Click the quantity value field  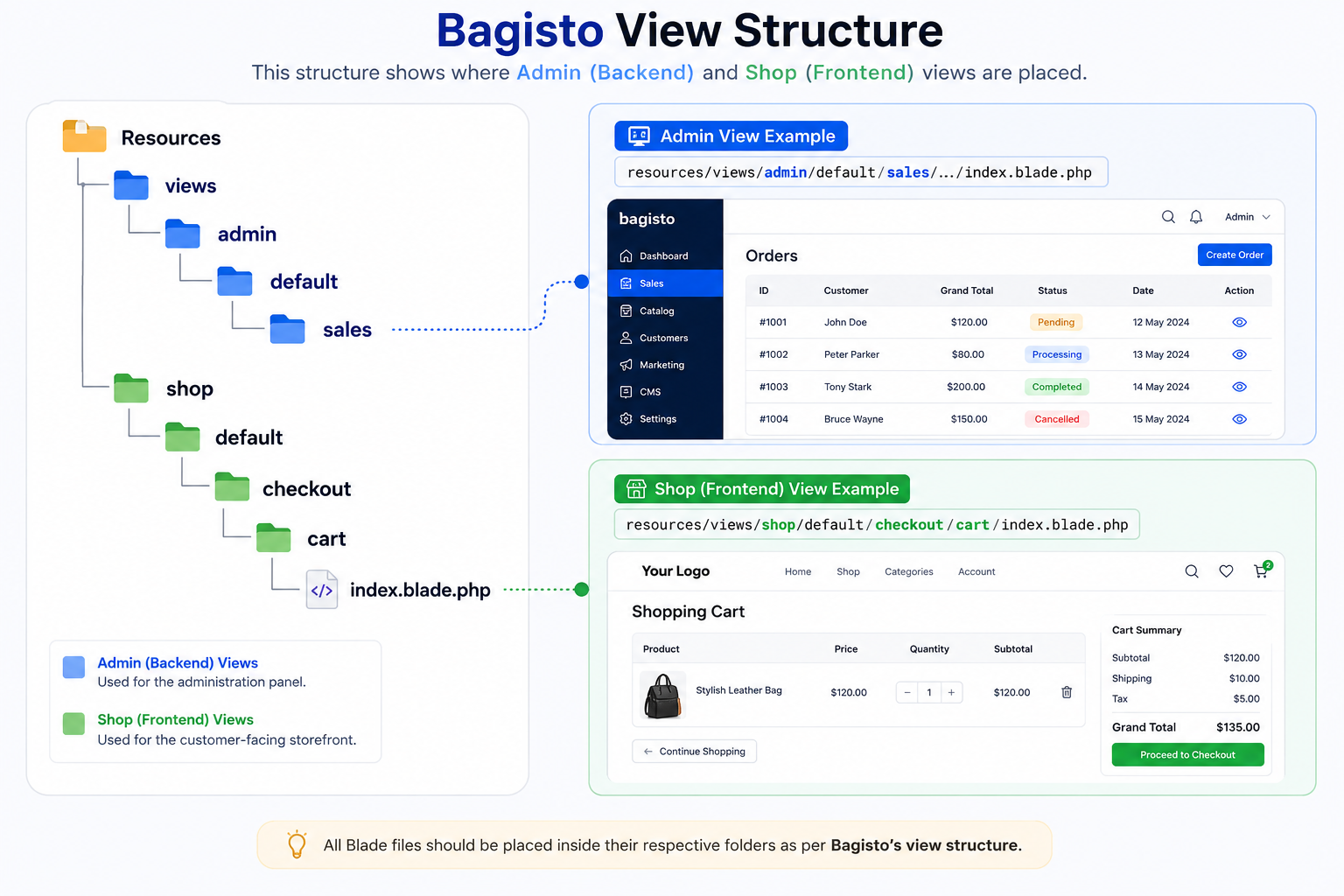929,692
